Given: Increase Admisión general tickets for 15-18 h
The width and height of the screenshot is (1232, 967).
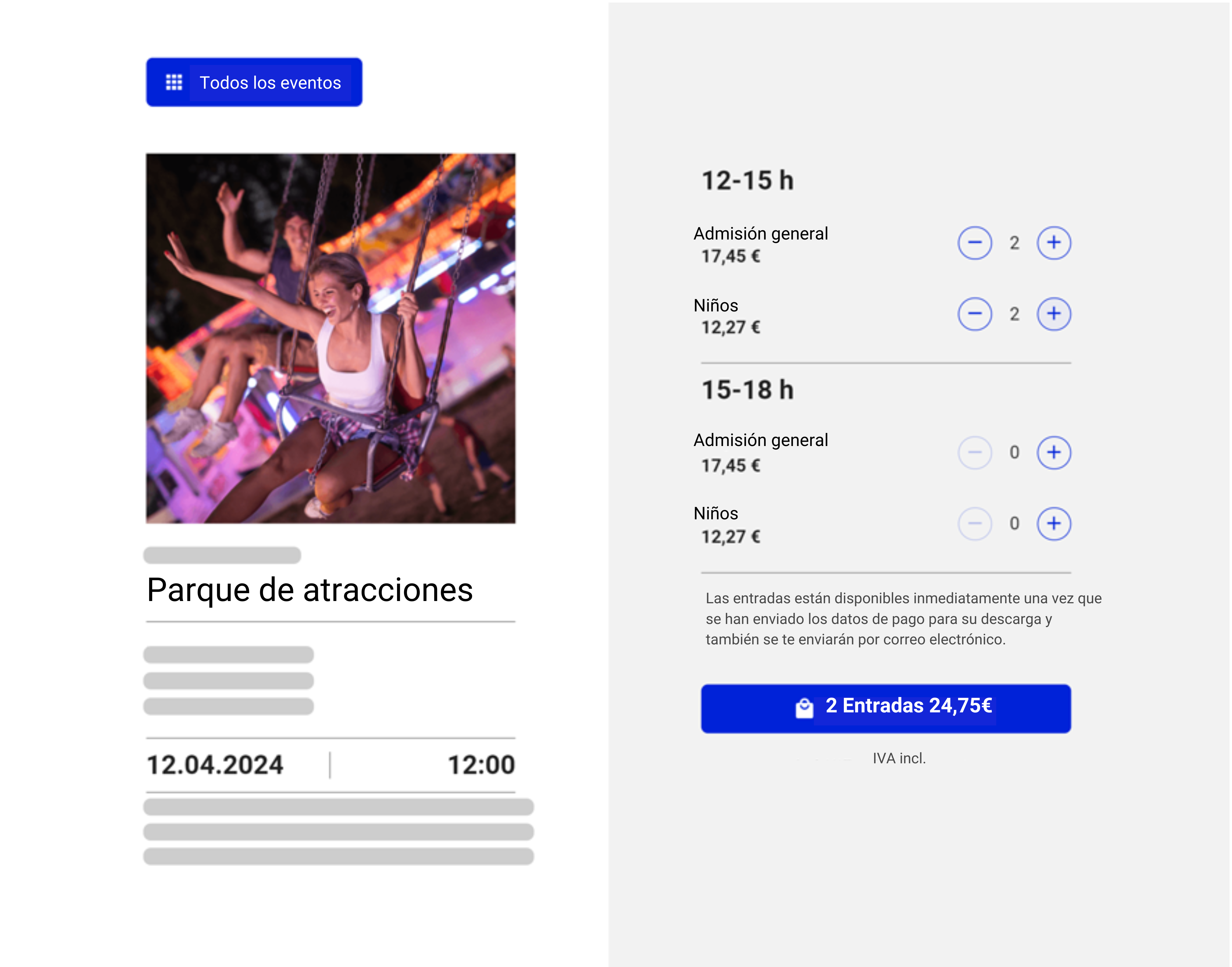Looking at the screenshot, I should [1053, 452].
